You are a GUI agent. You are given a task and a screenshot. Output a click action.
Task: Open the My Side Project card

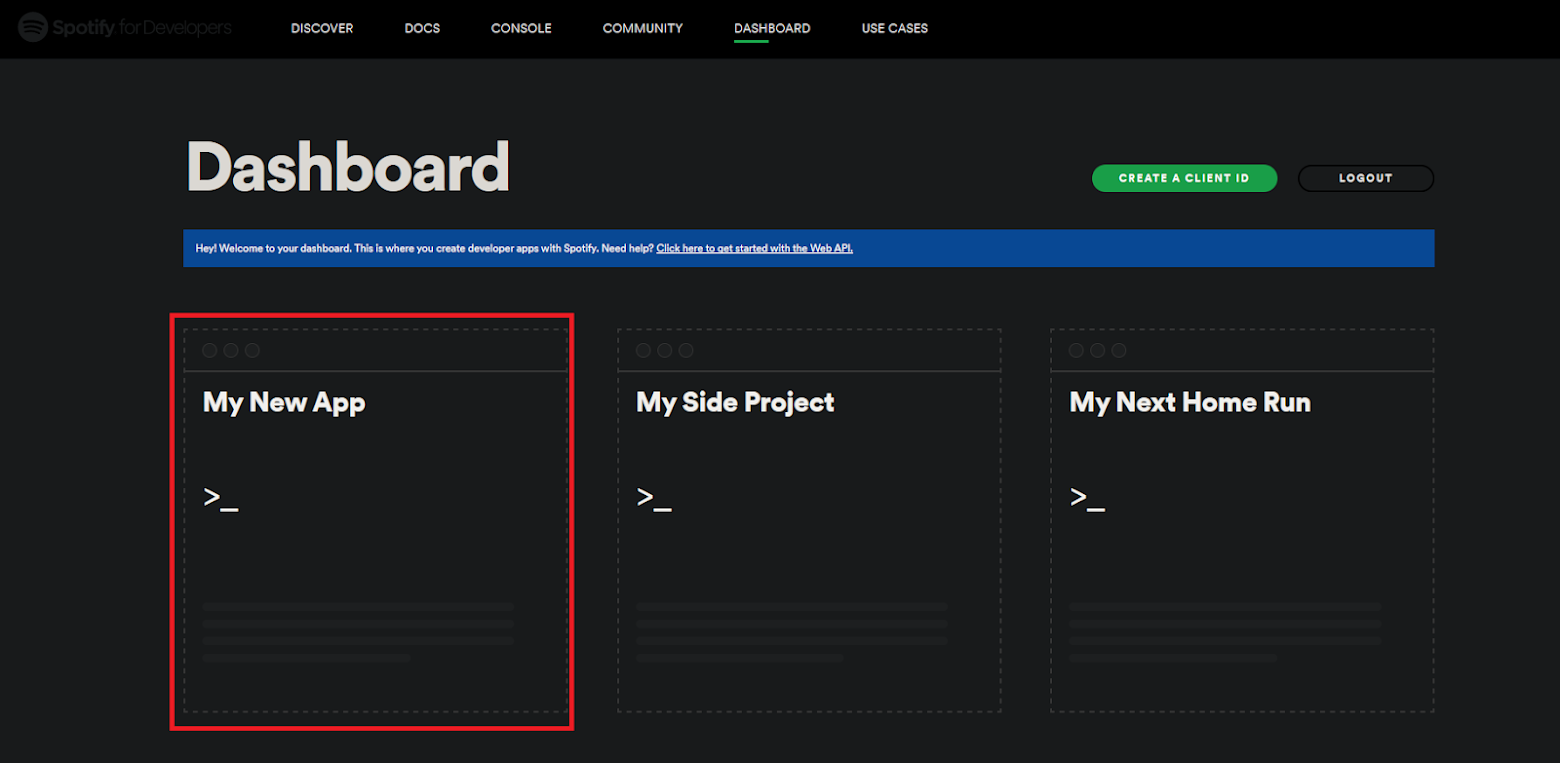coord(809,520)
